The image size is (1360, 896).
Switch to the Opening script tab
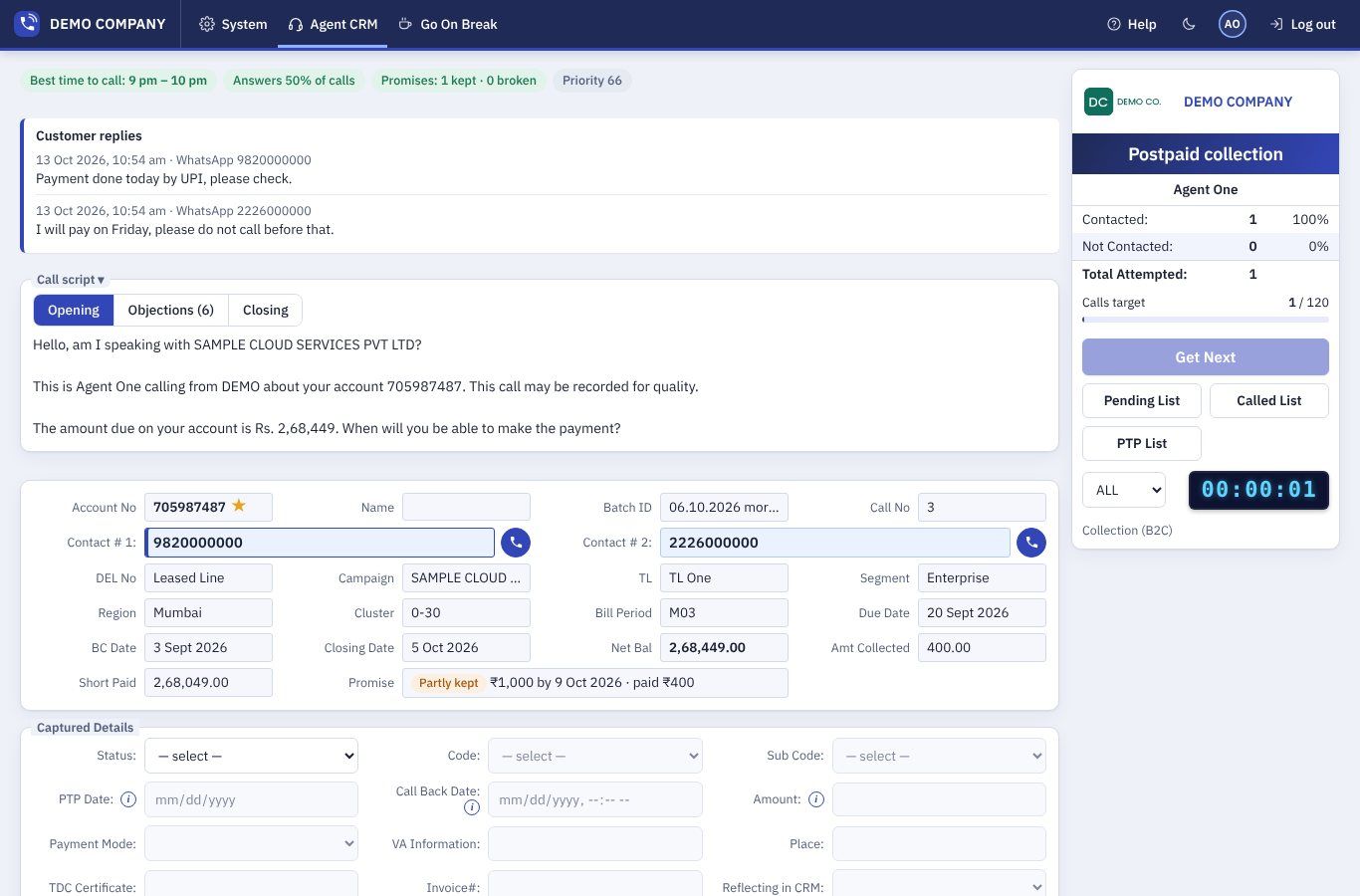click(x=74, y=310)
